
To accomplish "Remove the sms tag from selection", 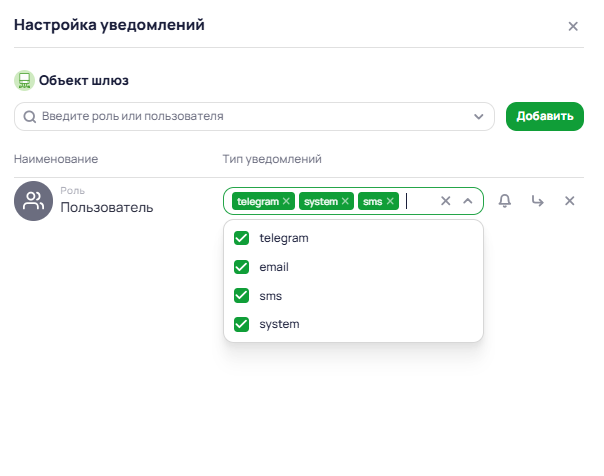I will pos(390,201).
